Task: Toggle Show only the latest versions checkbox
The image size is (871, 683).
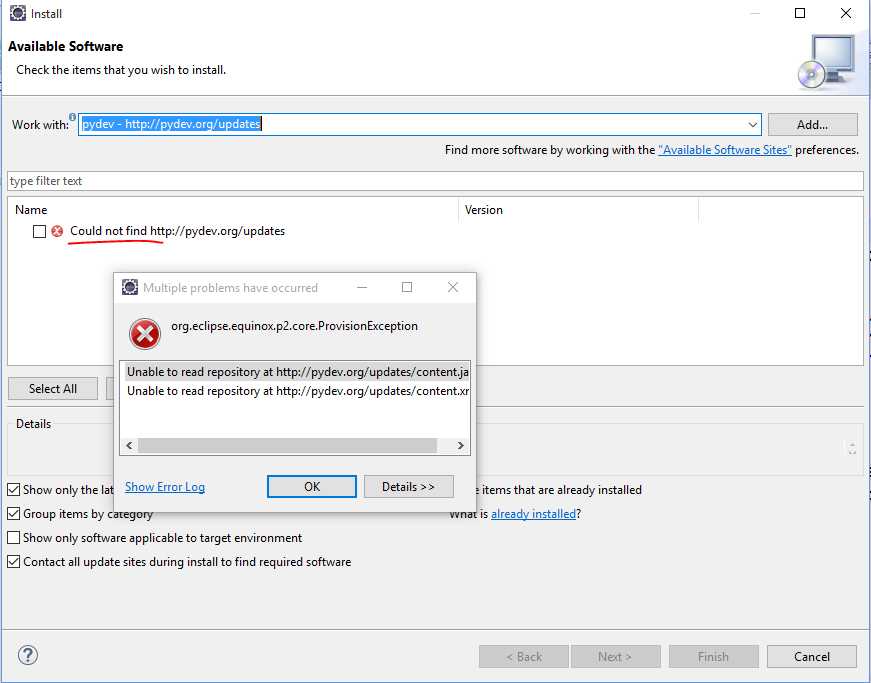Action: 13,490
